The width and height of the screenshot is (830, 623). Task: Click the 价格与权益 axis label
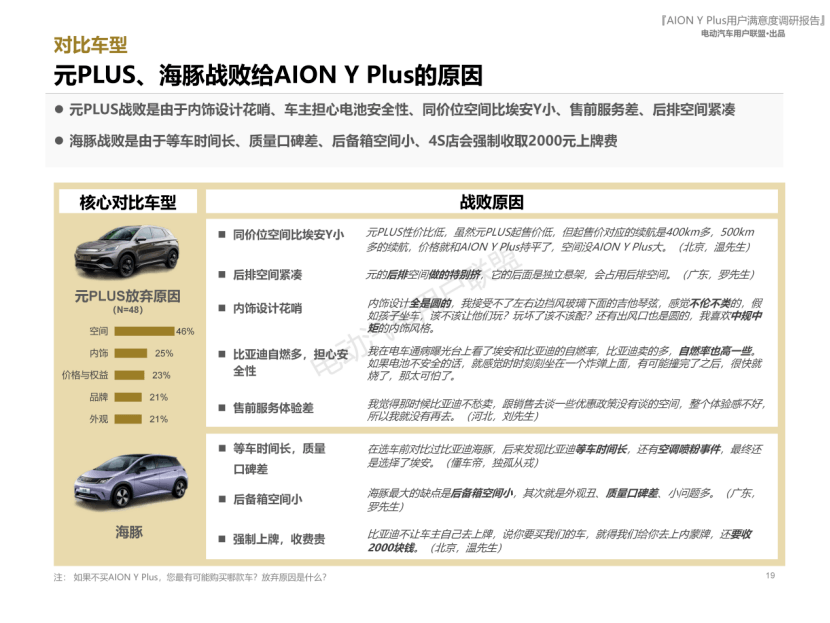click(85, 375)
